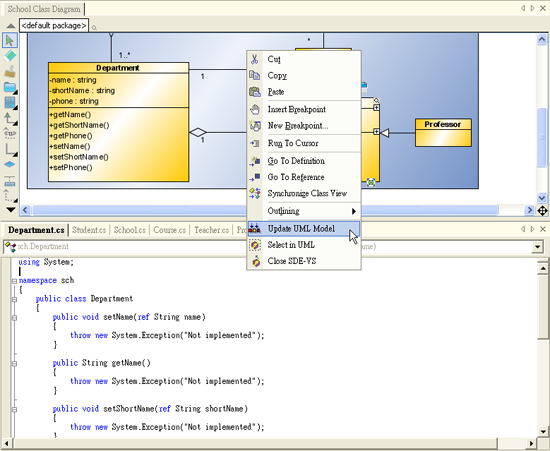Collapse the public class Department region
Screen dimensions: 550x451
(x=14, y=299)
